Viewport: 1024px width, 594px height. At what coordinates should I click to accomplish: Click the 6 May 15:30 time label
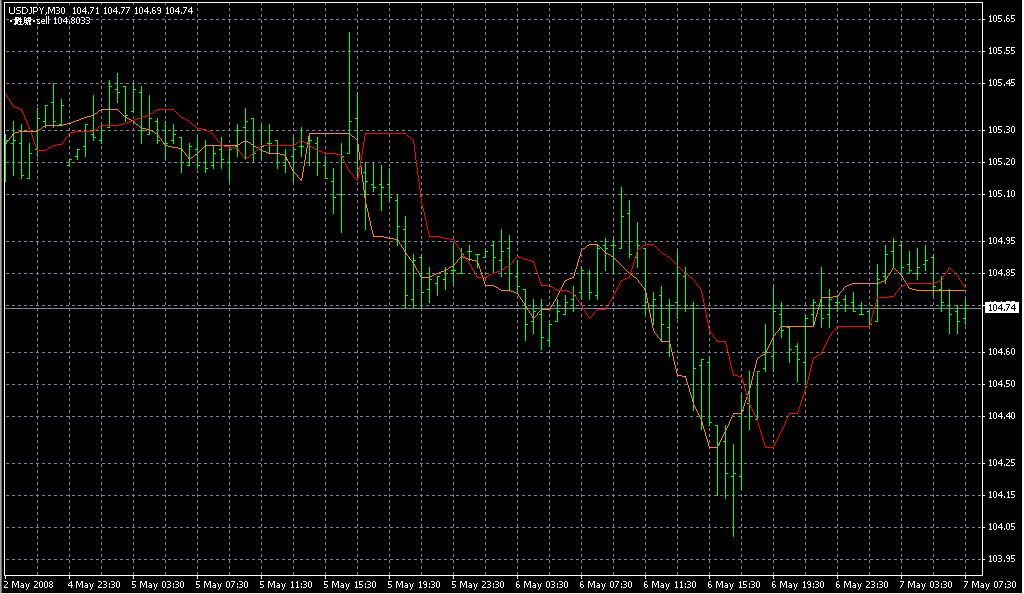735,584
